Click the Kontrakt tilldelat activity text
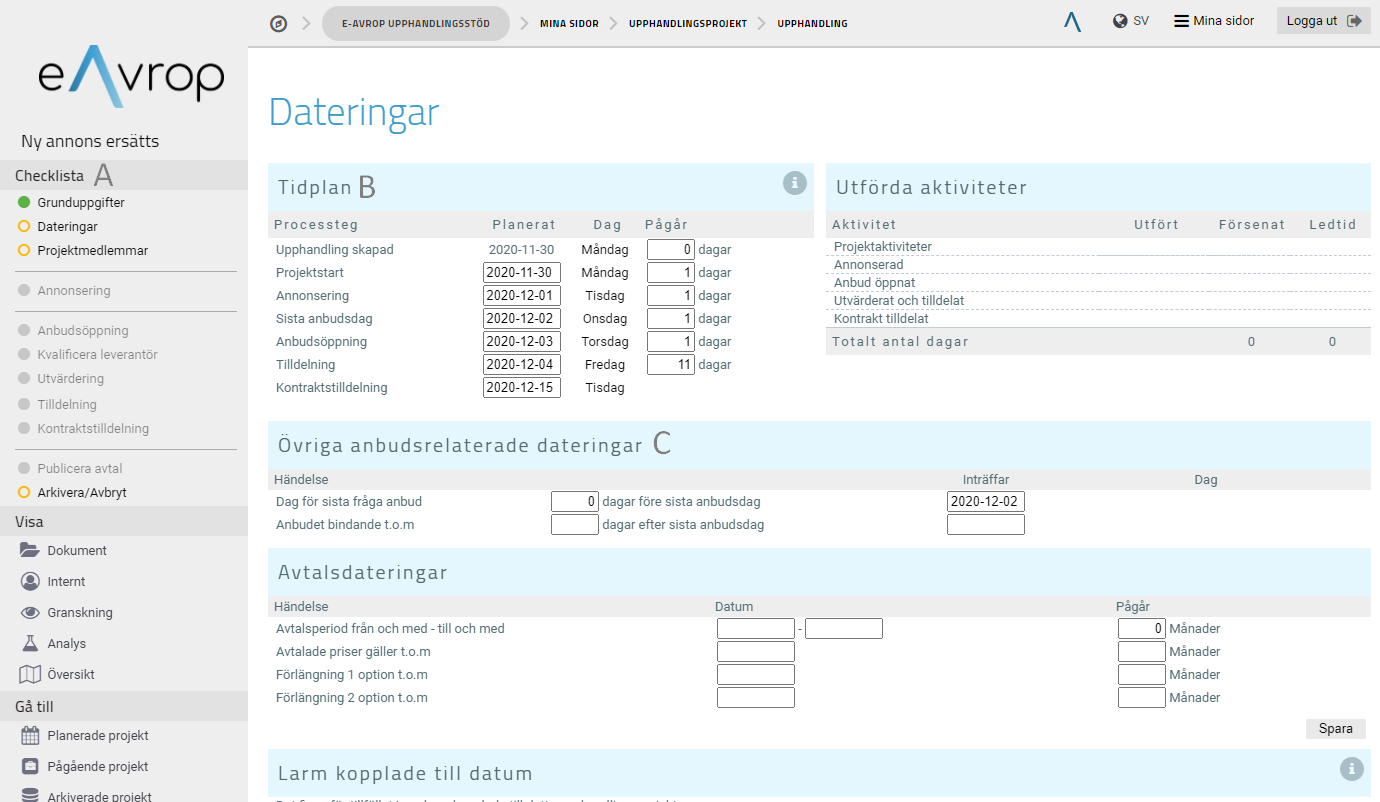 (x=882, y=319)
